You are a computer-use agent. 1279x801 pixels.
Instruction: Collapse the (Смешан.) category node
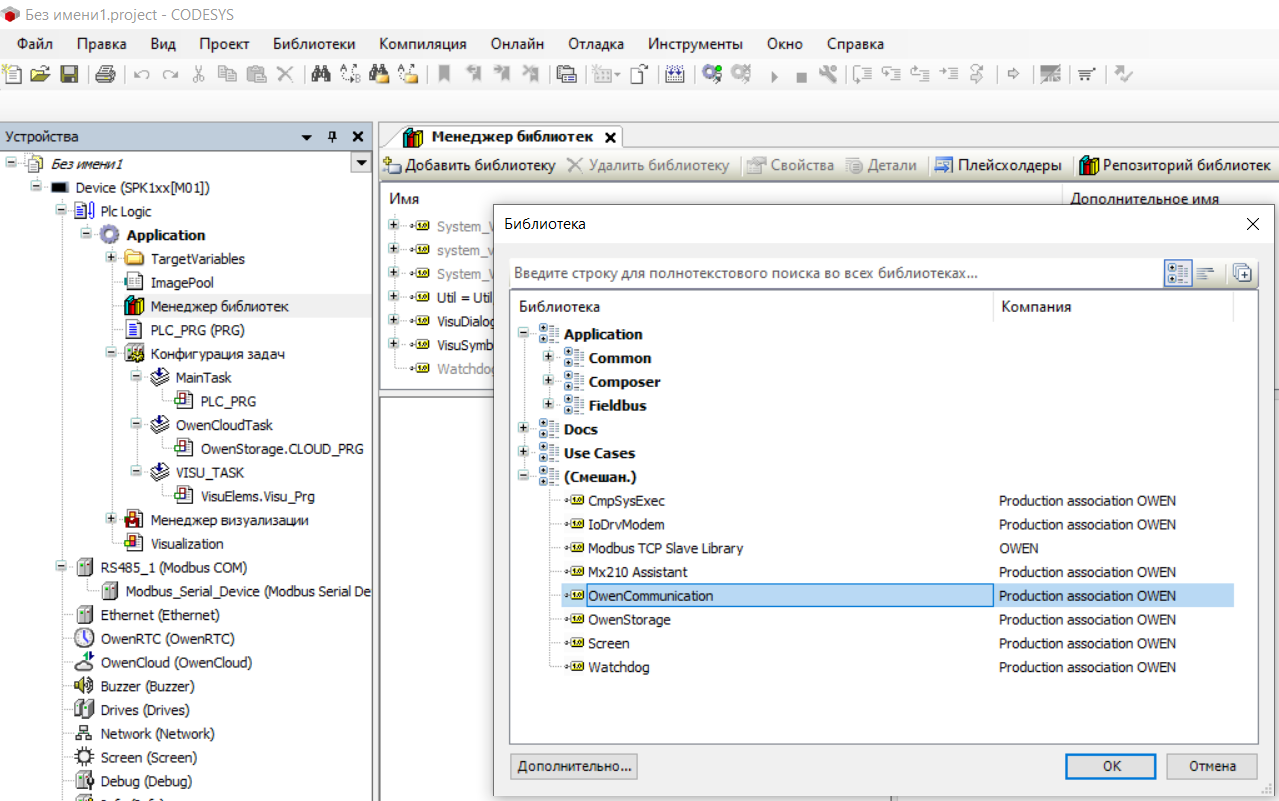[523, 477]
